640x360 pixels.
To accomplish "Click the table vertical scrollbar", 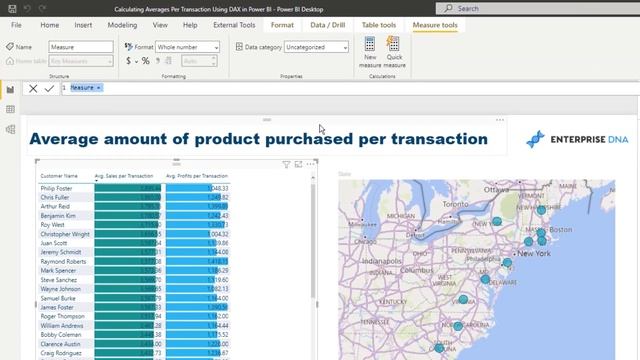I will coord(313,241).
